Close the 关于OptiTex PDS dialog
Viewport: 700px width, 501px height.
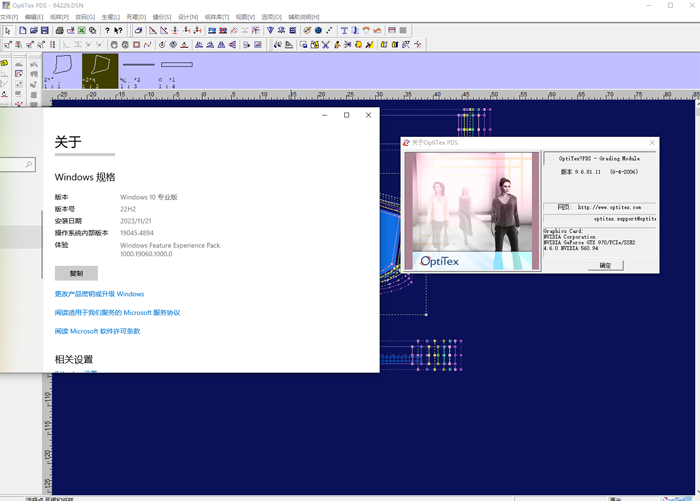tap(652, 142)
